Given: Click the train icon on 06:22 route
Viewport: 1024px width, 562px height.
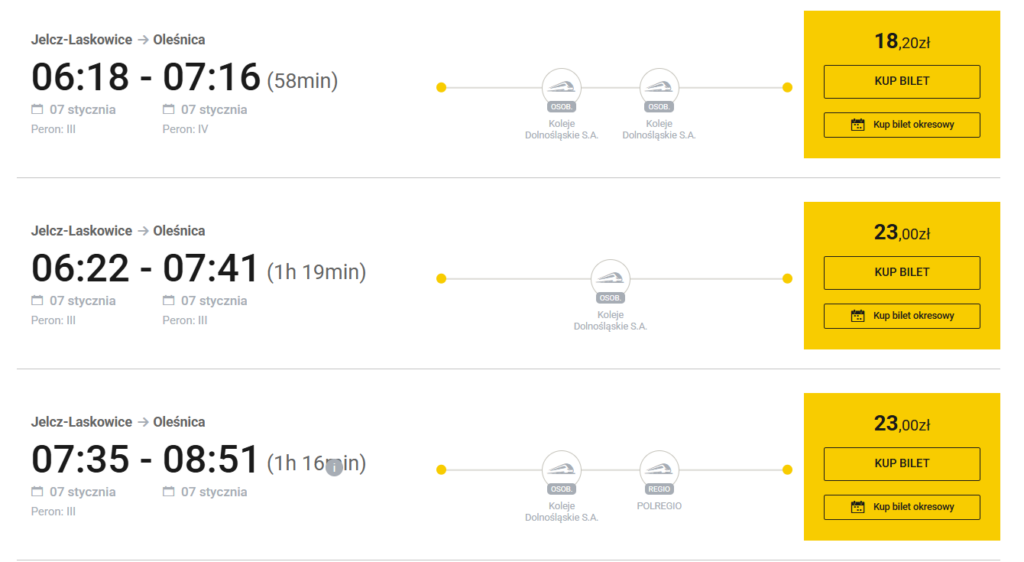Looking at the screenshot, I should (x=610, y=278).
